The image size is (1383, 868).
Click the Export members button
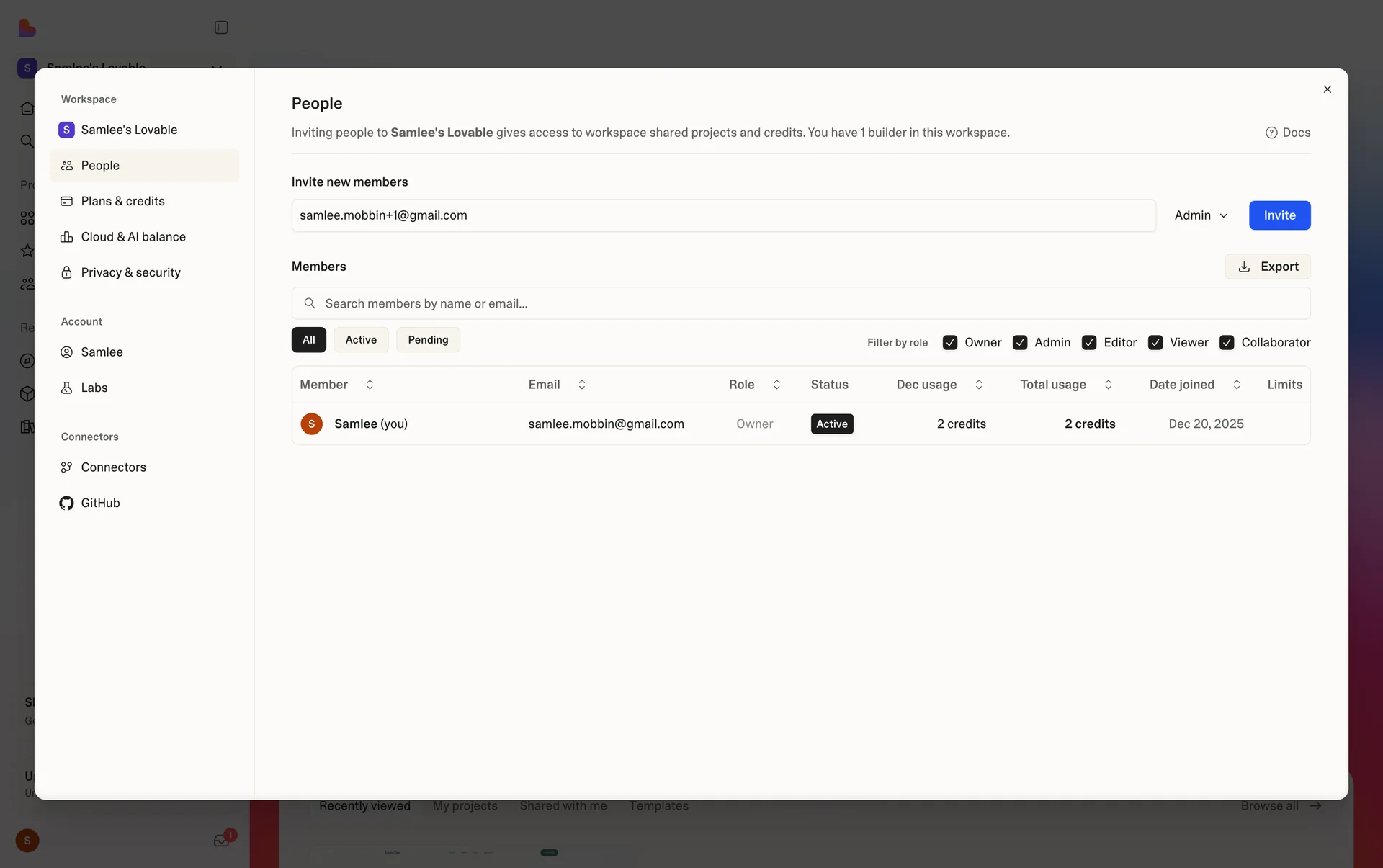coord(1267,267)
